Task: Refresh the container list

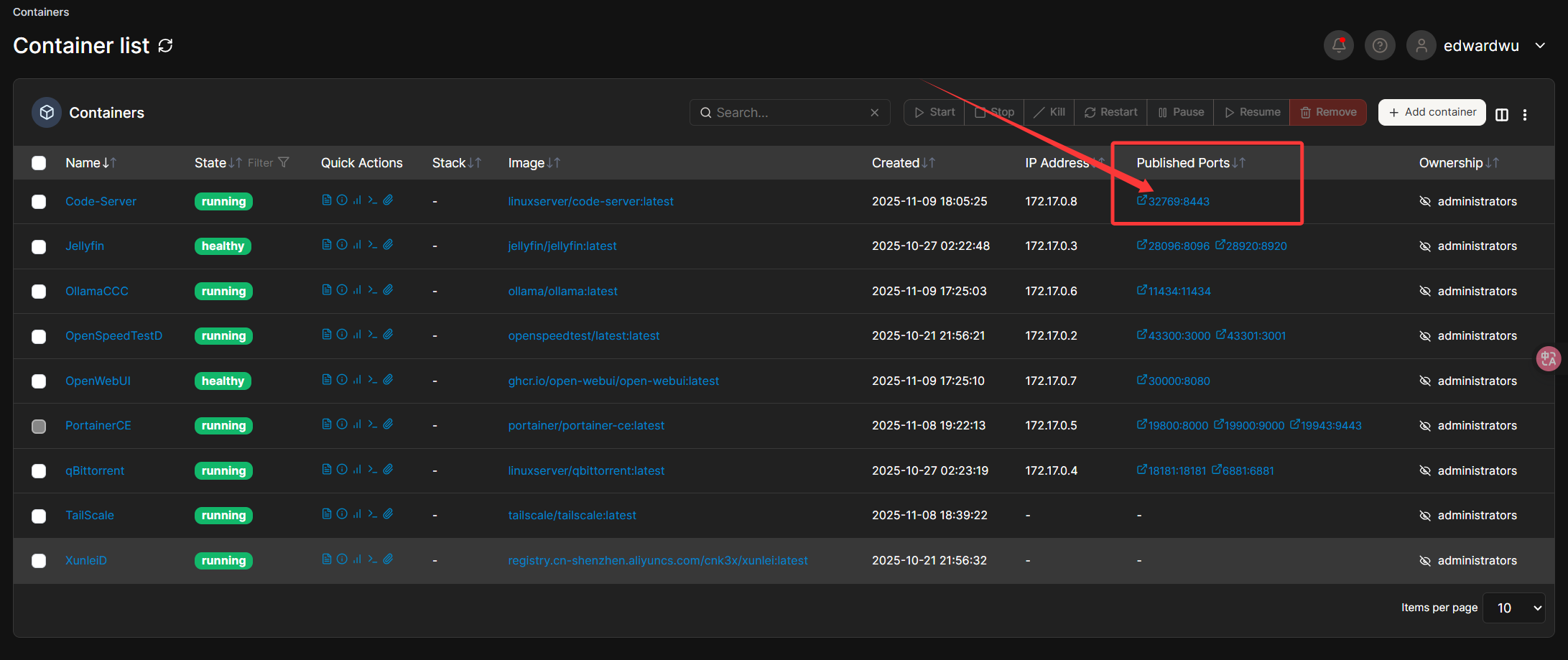Action: [166, 46]
